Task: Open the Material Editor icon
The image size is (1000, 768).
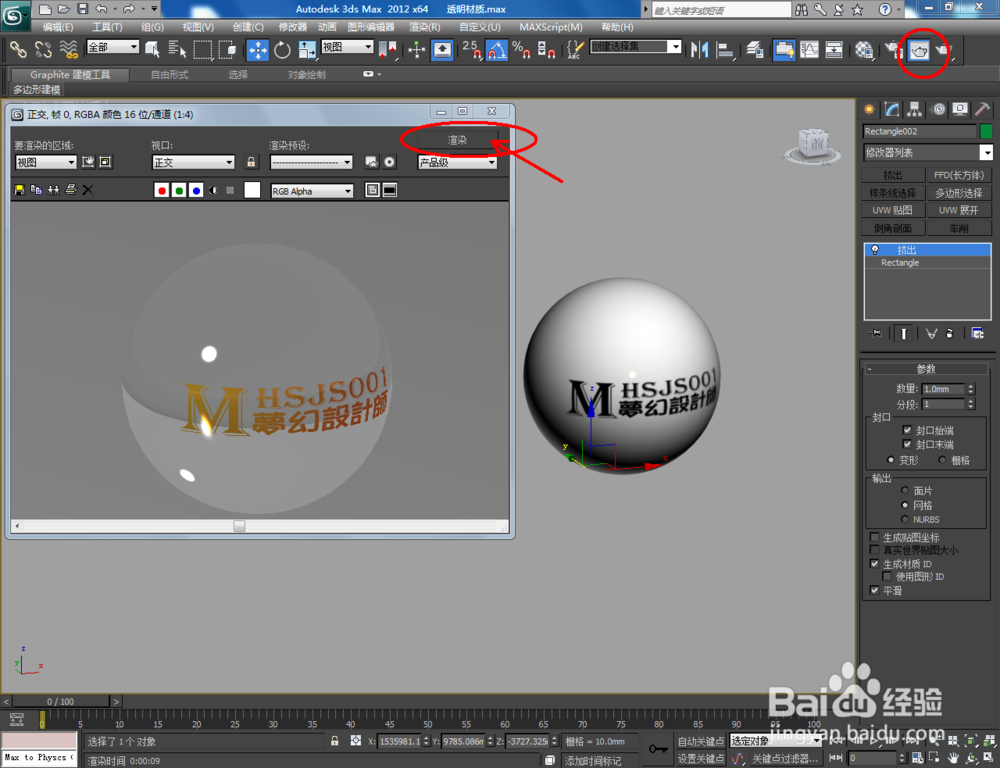Action: click(864, 49)
